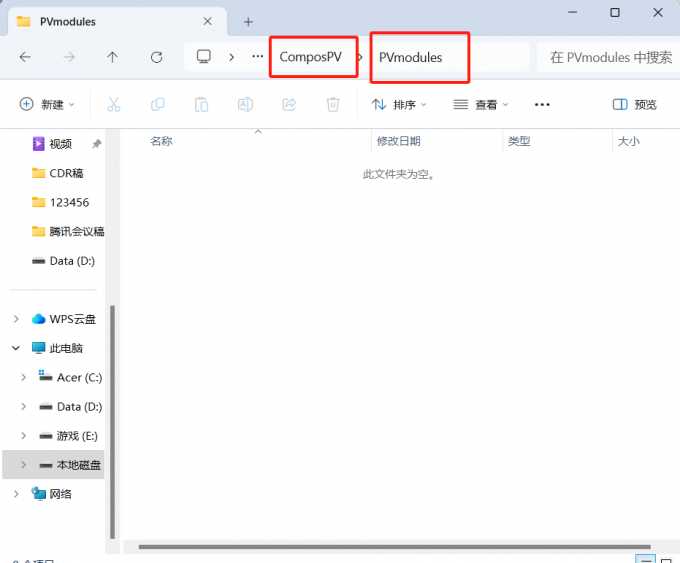Go back to previous folder

point(25,57)
